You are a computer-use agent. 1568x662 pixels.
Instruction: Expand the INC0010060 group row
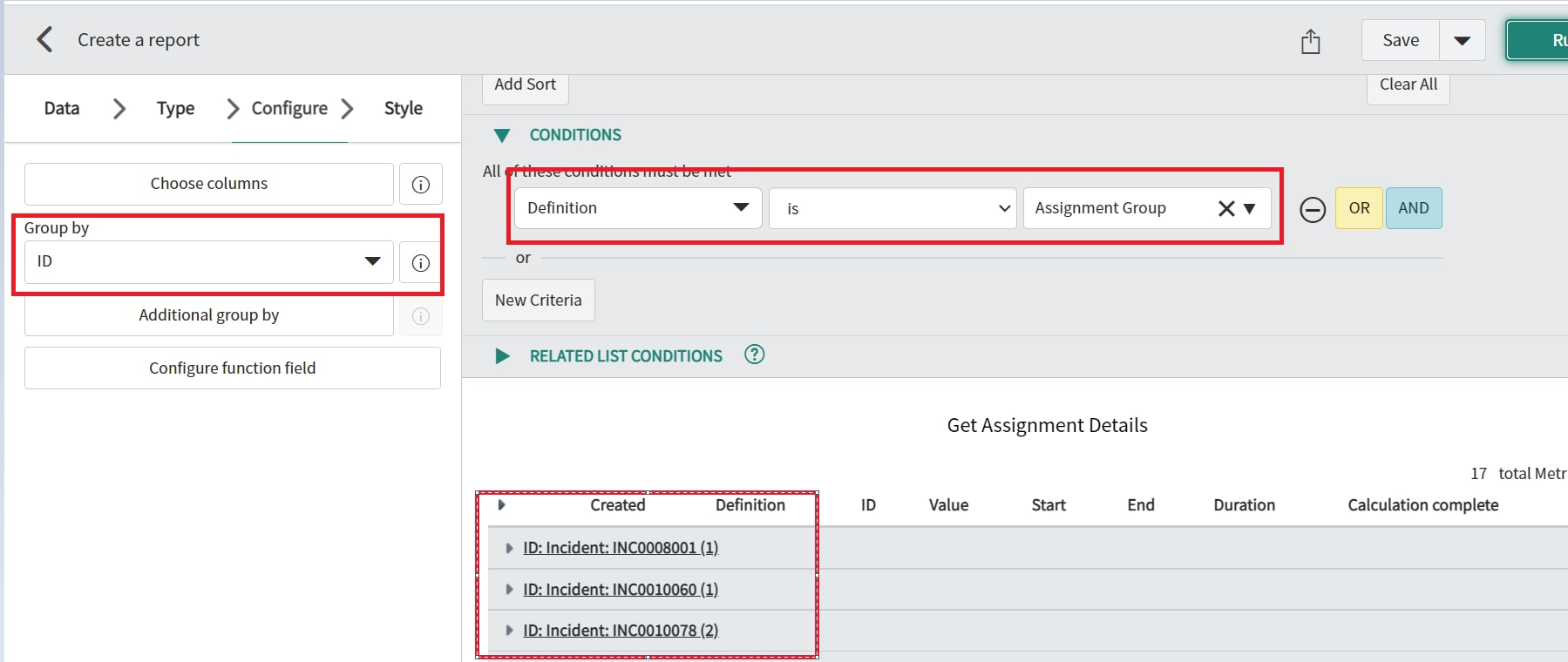[509, 590]
